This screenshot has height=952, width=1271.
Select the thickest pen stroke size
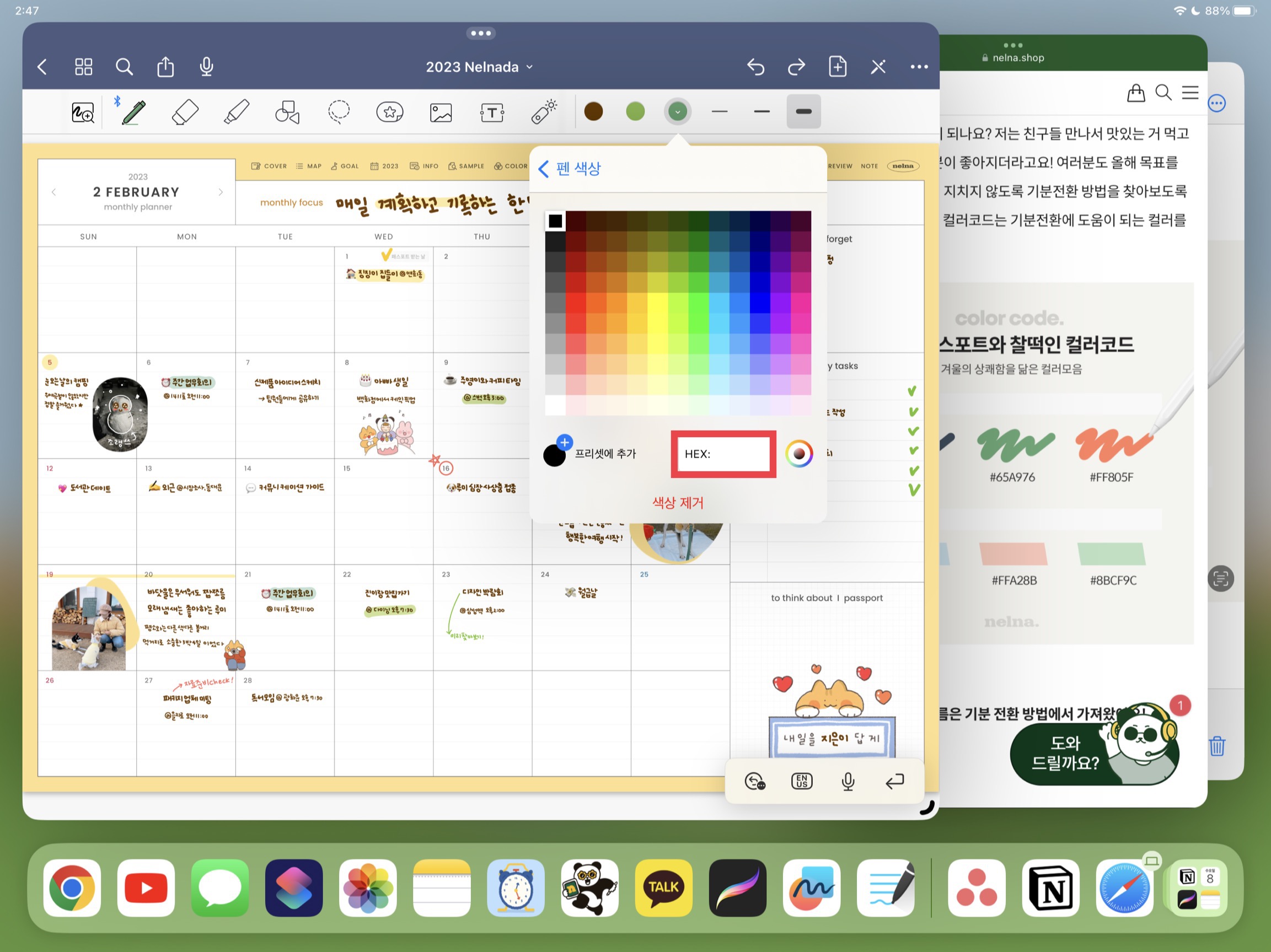pyautogui.click(x=803, y=111)
